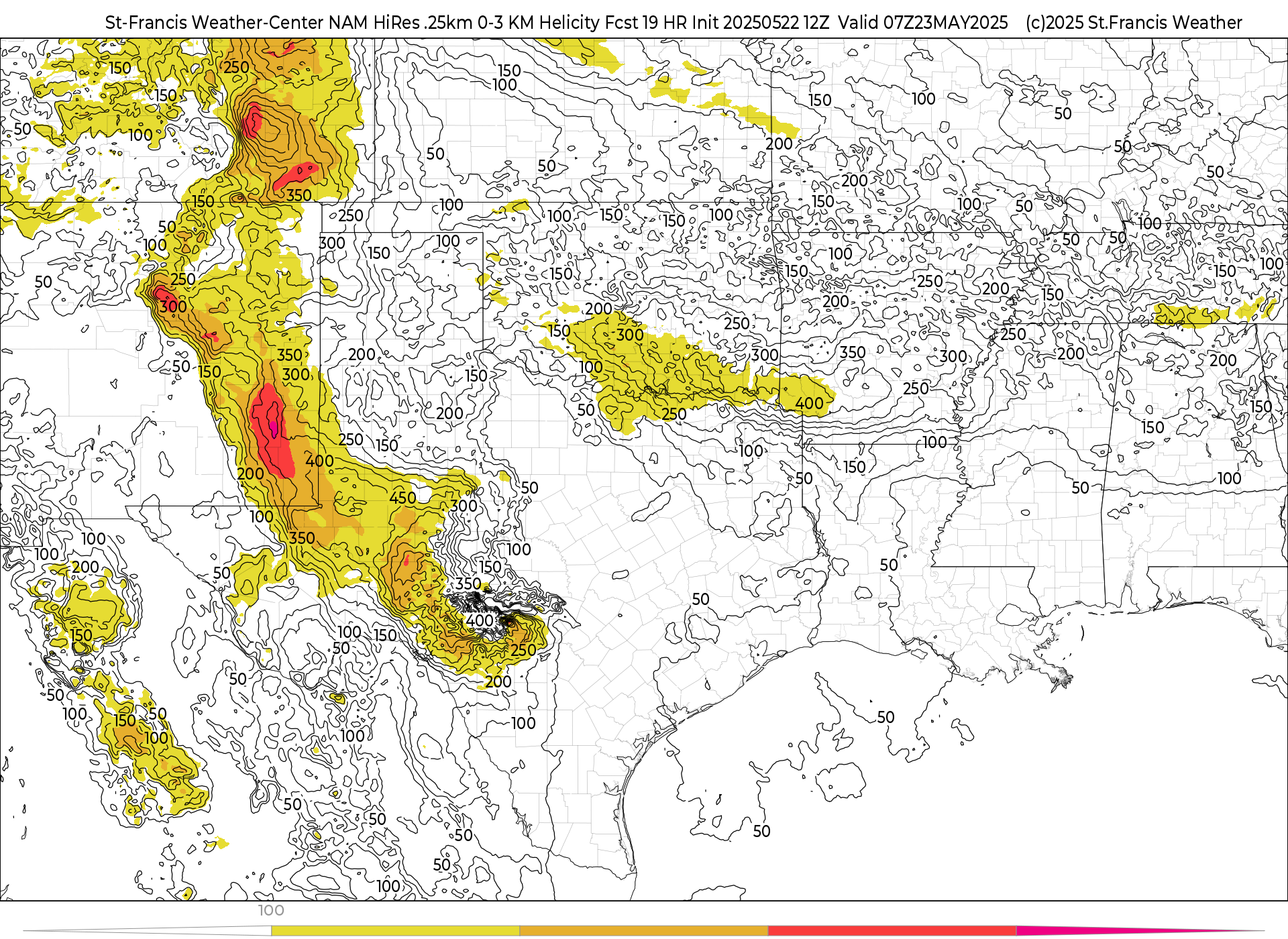Screen dimensions: 1288x939
Task: Click the yellow segment of the color bar
Action: pyautogui.click(x=395, y=931)
